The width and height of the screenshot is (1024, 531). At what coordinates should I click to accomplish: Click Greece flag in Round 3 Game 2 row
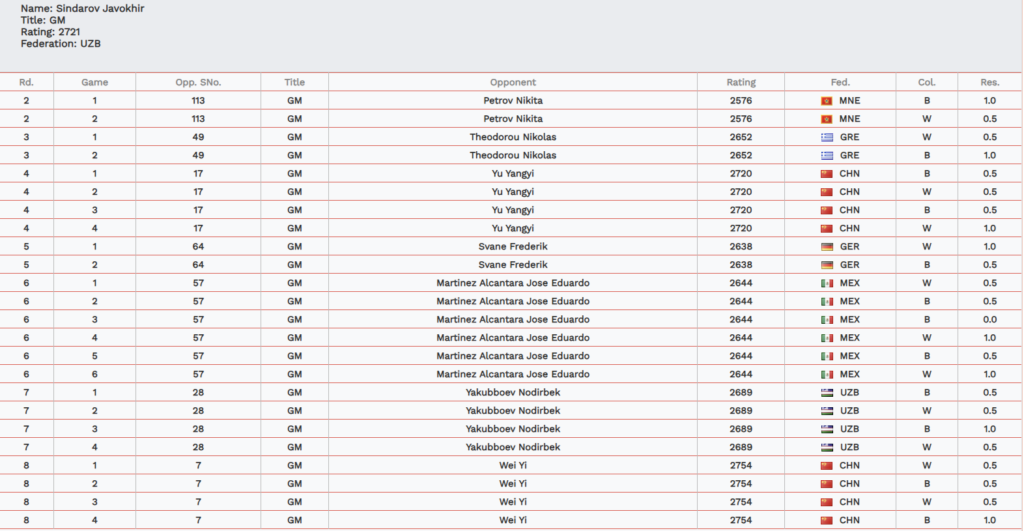(826, 156)
